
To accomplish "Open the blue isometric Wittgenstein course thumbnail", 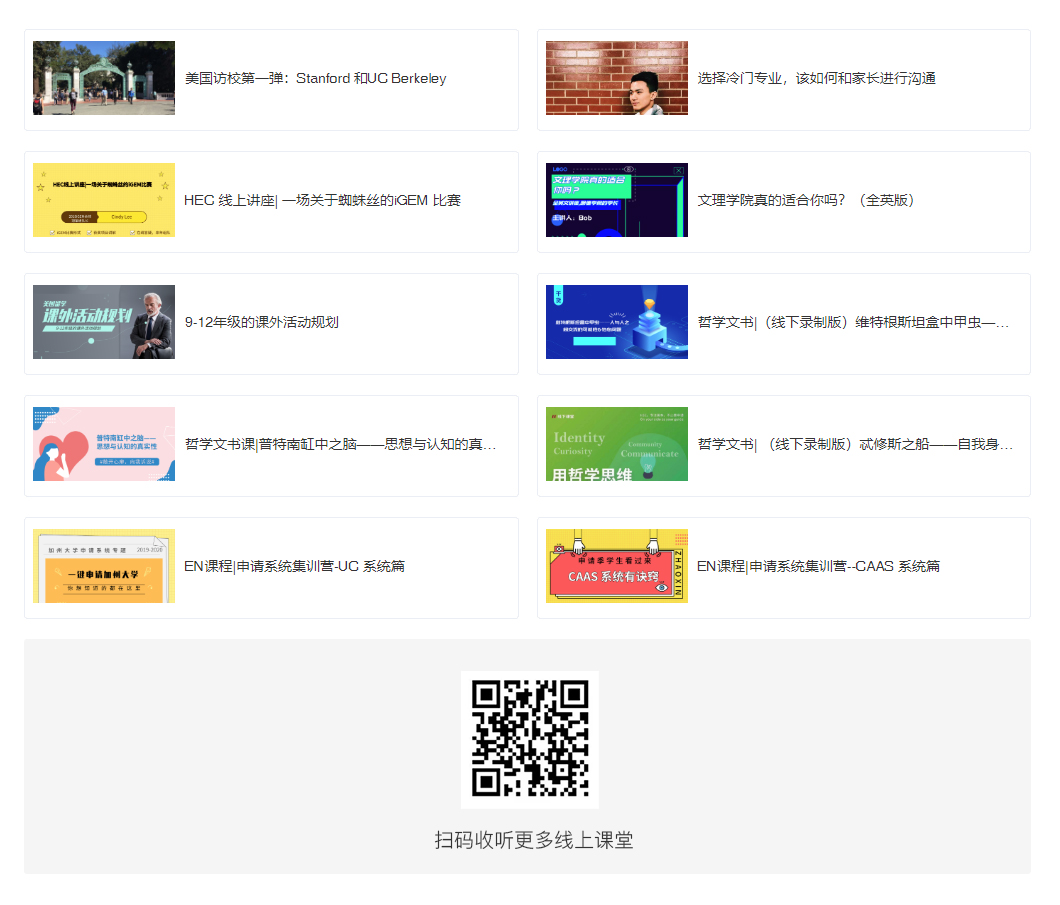I will pyautogui.click(x=617, y=322).
